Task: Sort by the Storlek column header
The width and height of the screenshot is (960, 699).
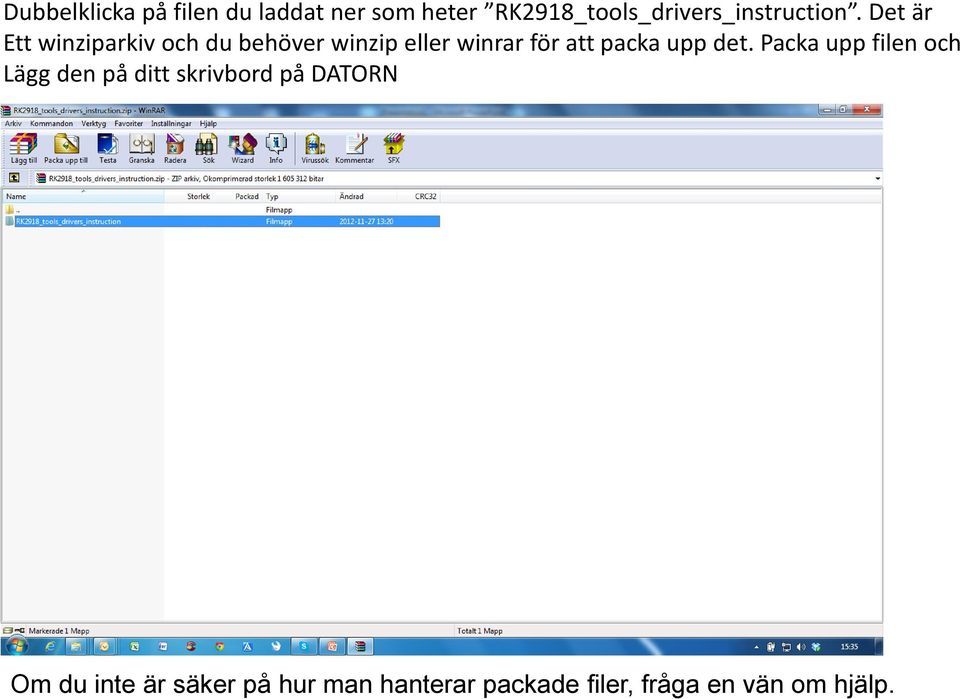Action: pos(189,196)
